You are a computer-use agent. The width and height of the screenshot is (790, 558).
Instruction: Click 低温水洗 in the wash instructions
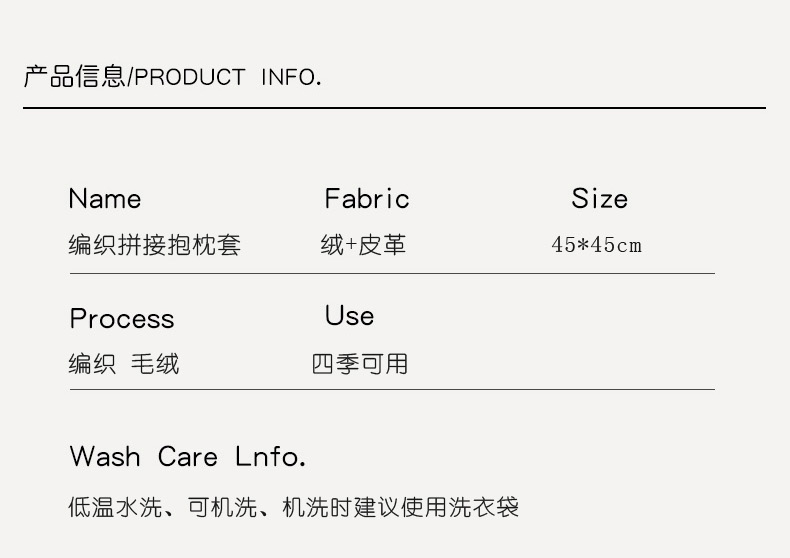115,508
